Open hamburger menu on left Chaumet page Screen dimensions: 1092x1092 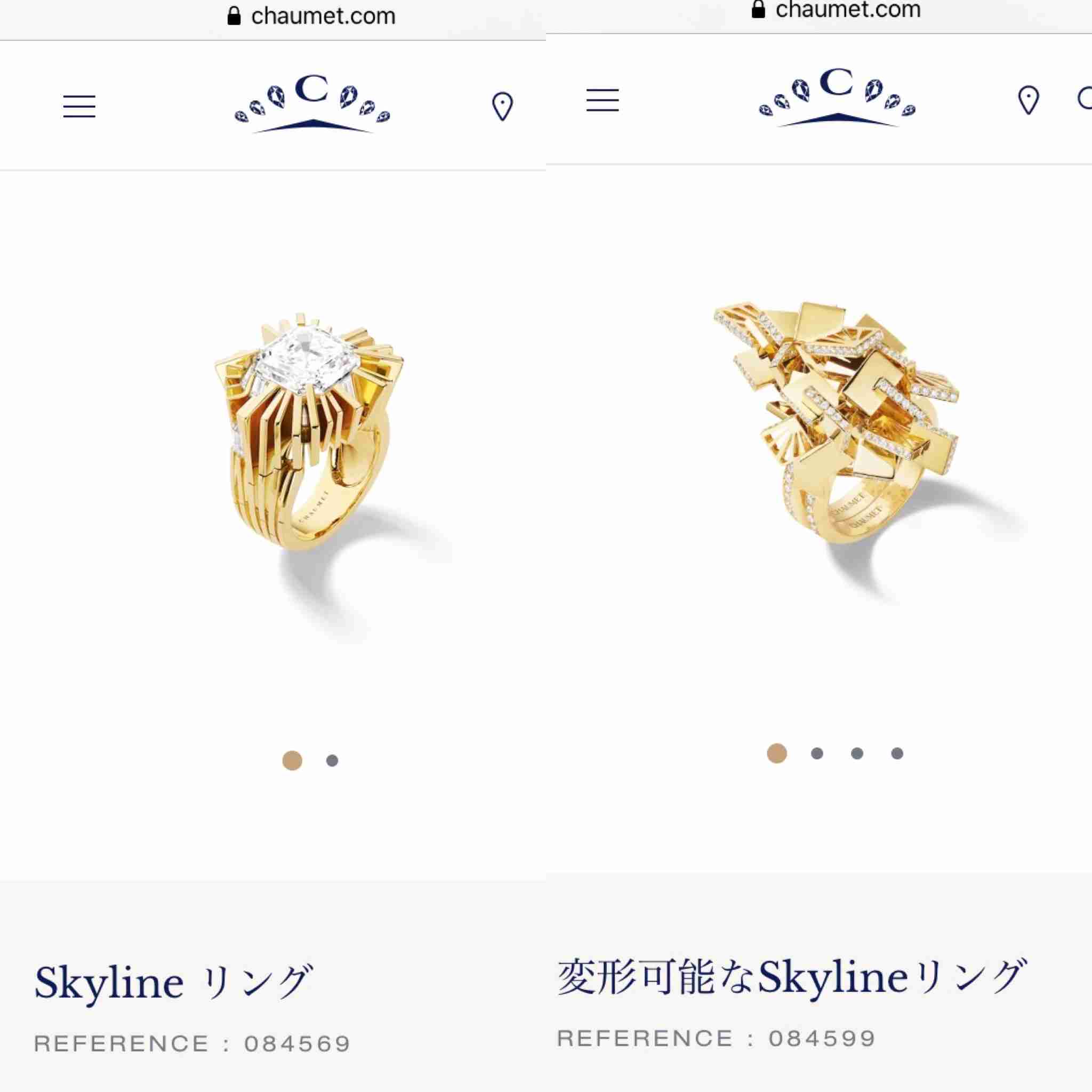pos(79,106)
